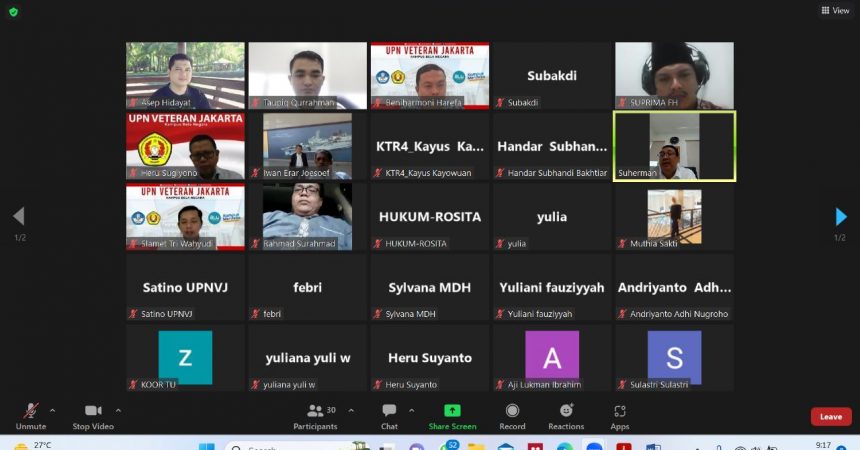Open Reactions emoji menu
This screenshot has height=450, width=860.
(566, 412)
